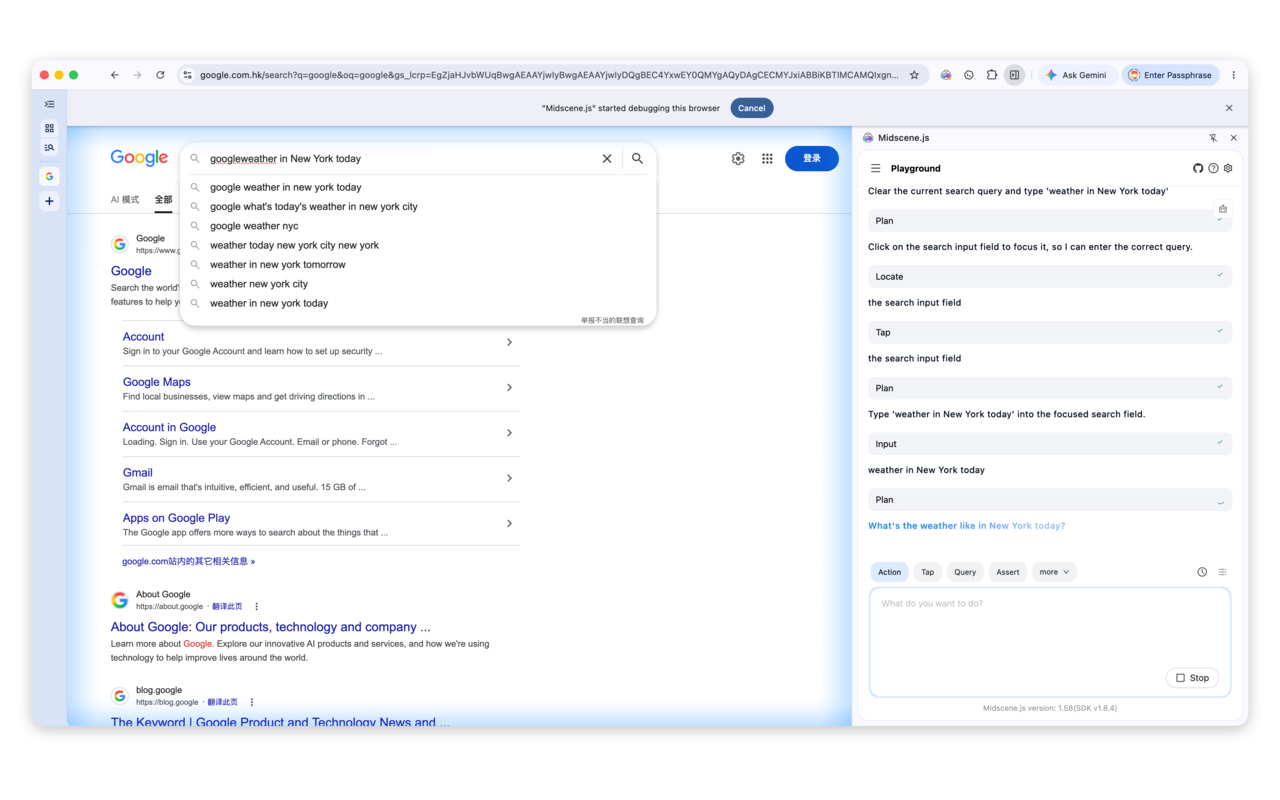Image resolution: width=1280 pixels, height=800 pixels.
Task: Open the Account in Google sitelink
Action: click(169, 427)
